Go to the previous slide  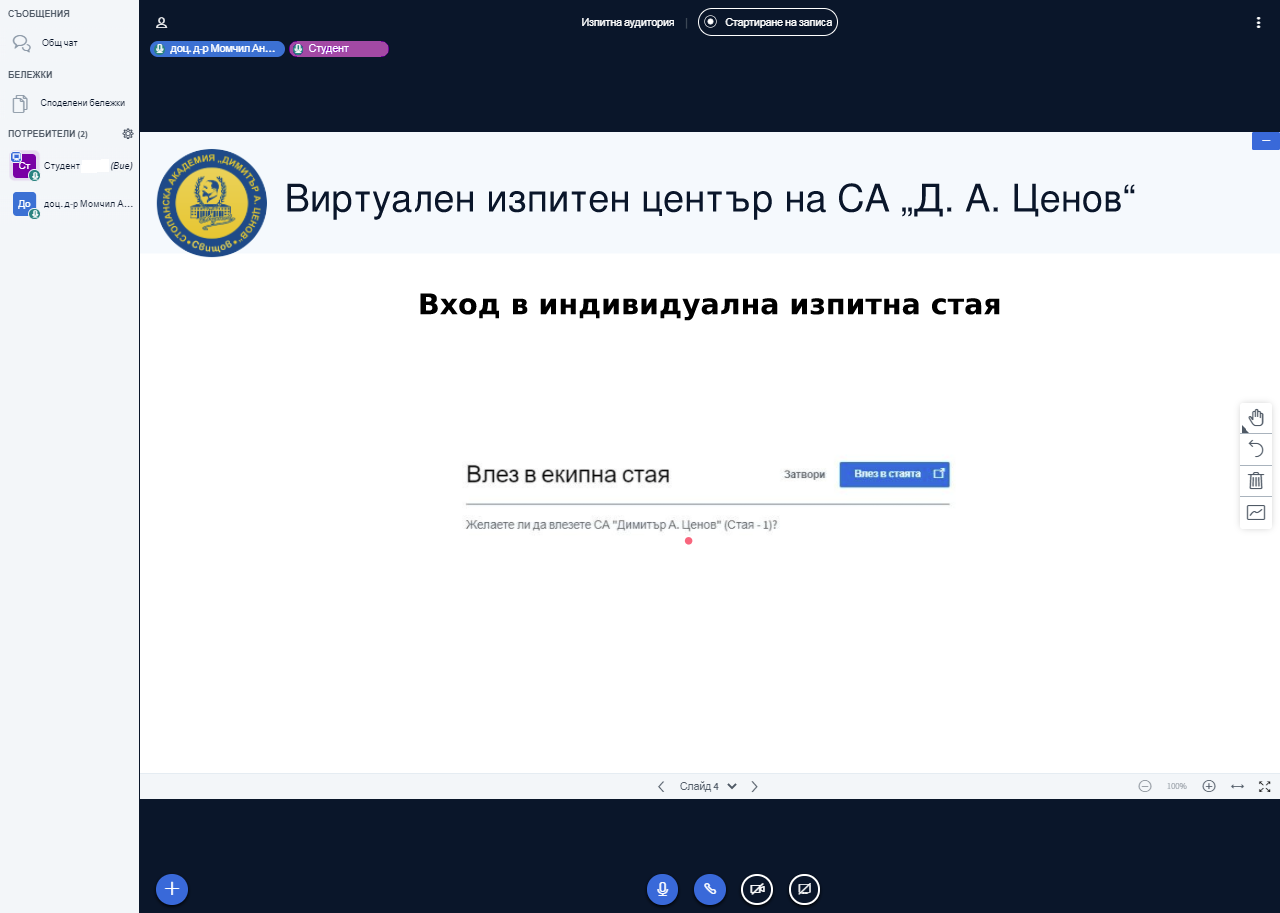pos(661,786)
